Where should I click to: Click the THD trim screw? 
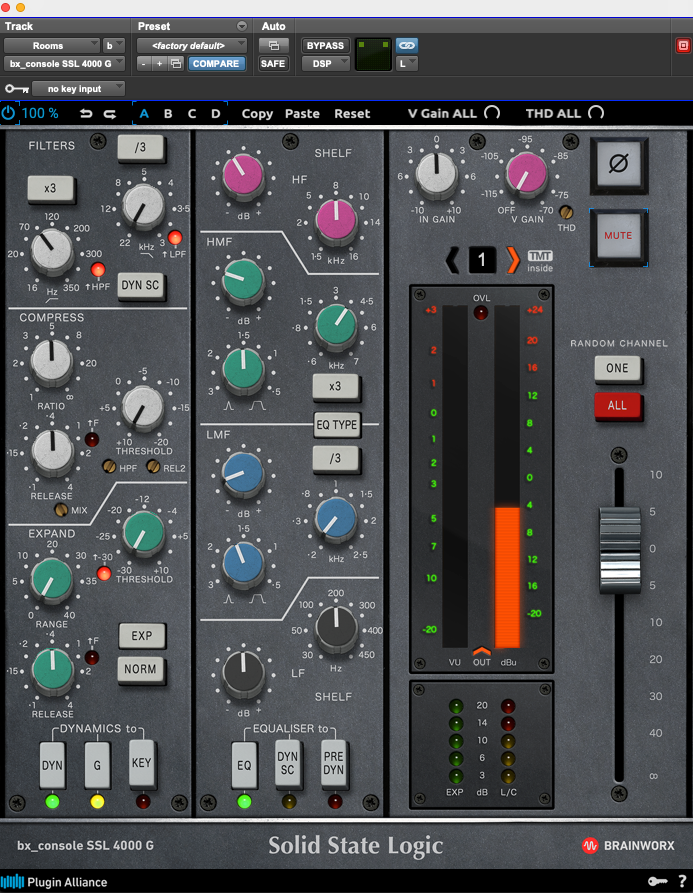[565, 212]
